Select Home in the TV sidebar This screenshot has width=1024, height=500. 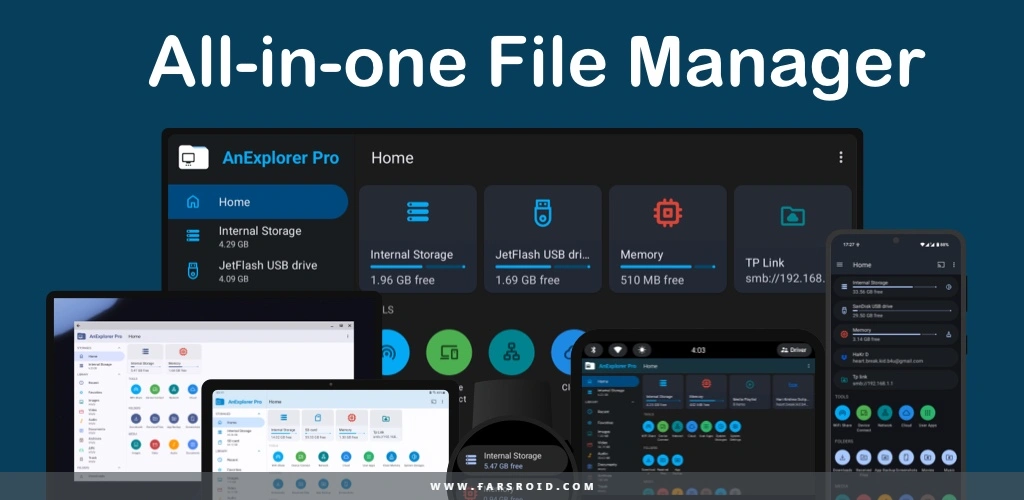pos(258,202)
